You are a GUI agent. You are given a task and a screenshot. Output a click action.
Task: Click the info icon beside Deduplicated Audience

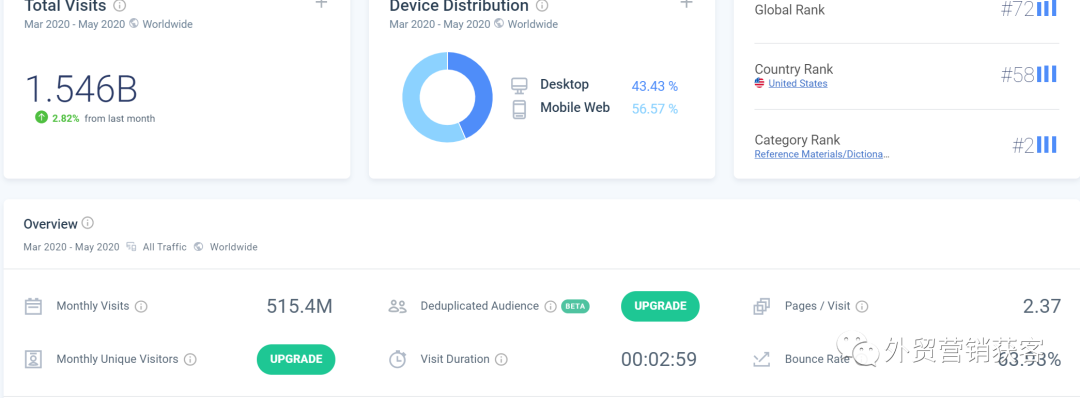coord(550,306)
